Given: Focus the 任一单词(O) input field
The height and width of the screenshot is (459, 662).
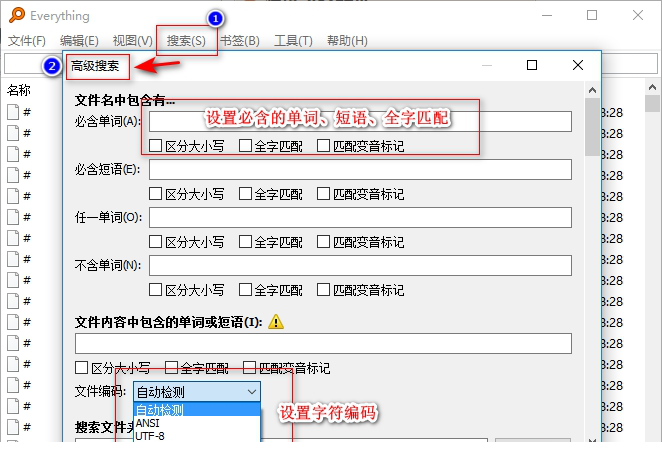Looking at the screenshot, I should click(360, 217).
